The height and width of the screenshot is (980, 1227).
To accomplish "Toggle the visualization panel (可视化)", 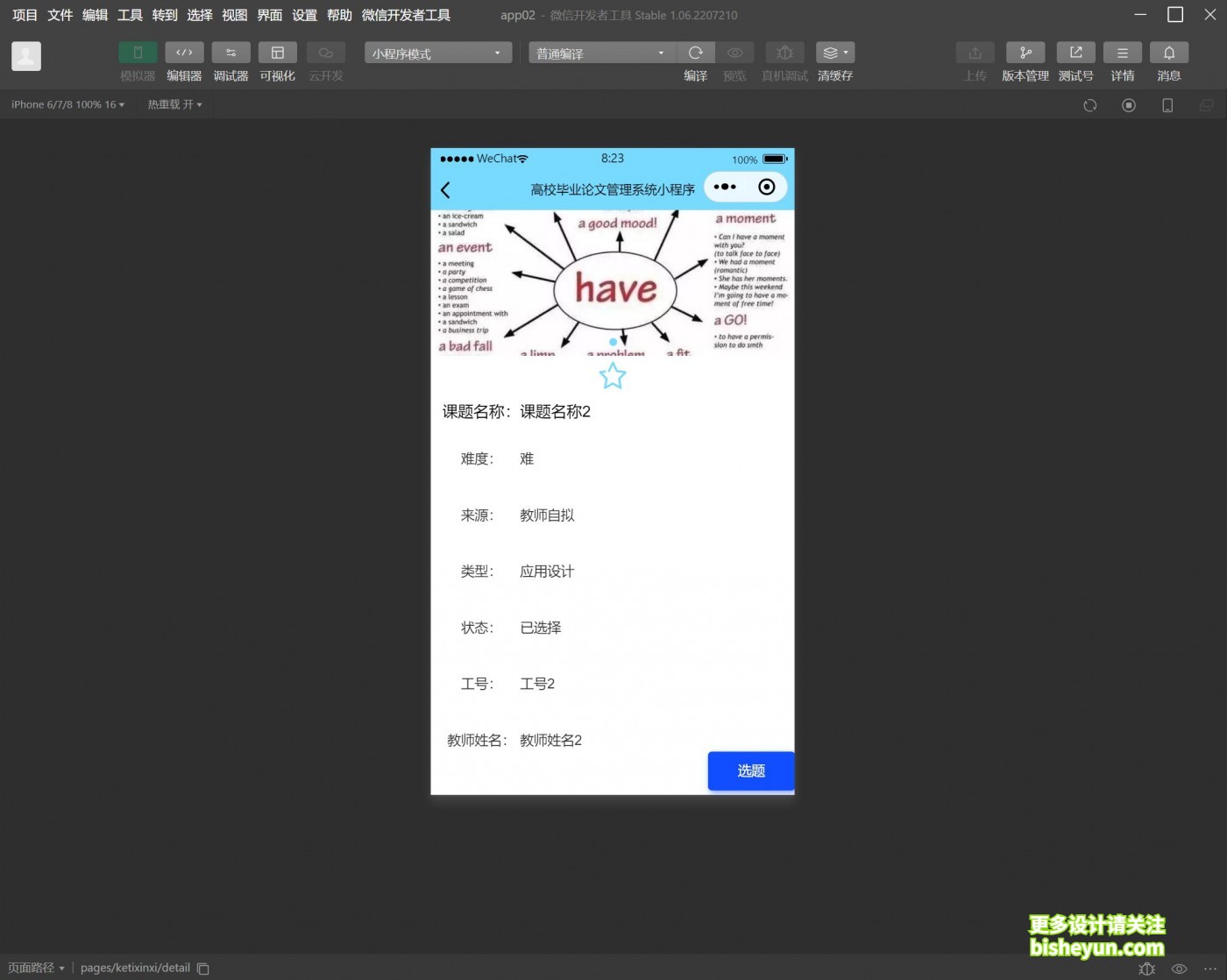I will click(x=277, y=53).
